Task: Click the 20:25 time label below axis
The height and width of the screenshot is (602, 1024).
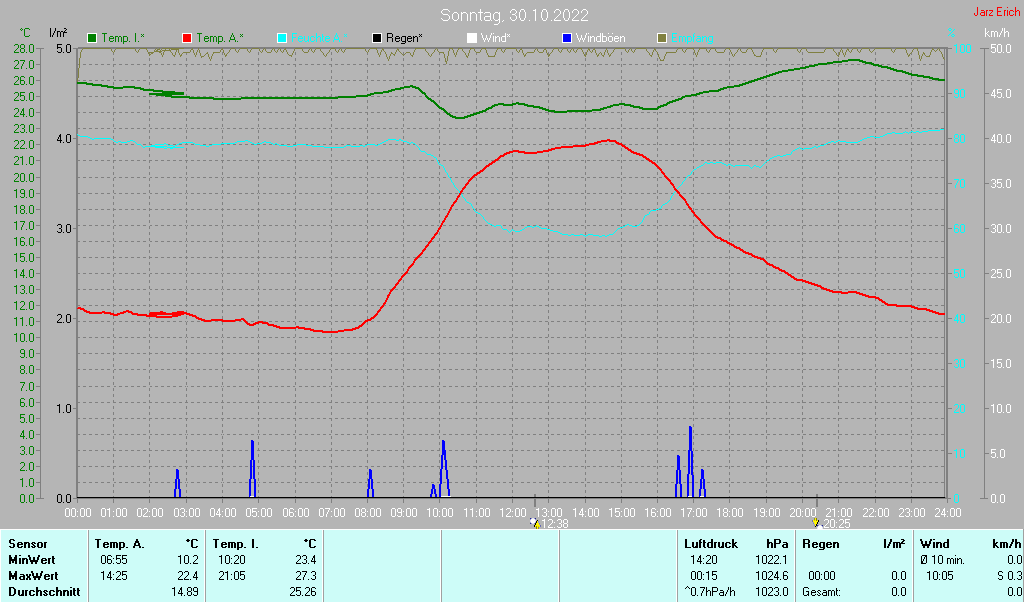Action: point(837,524)
